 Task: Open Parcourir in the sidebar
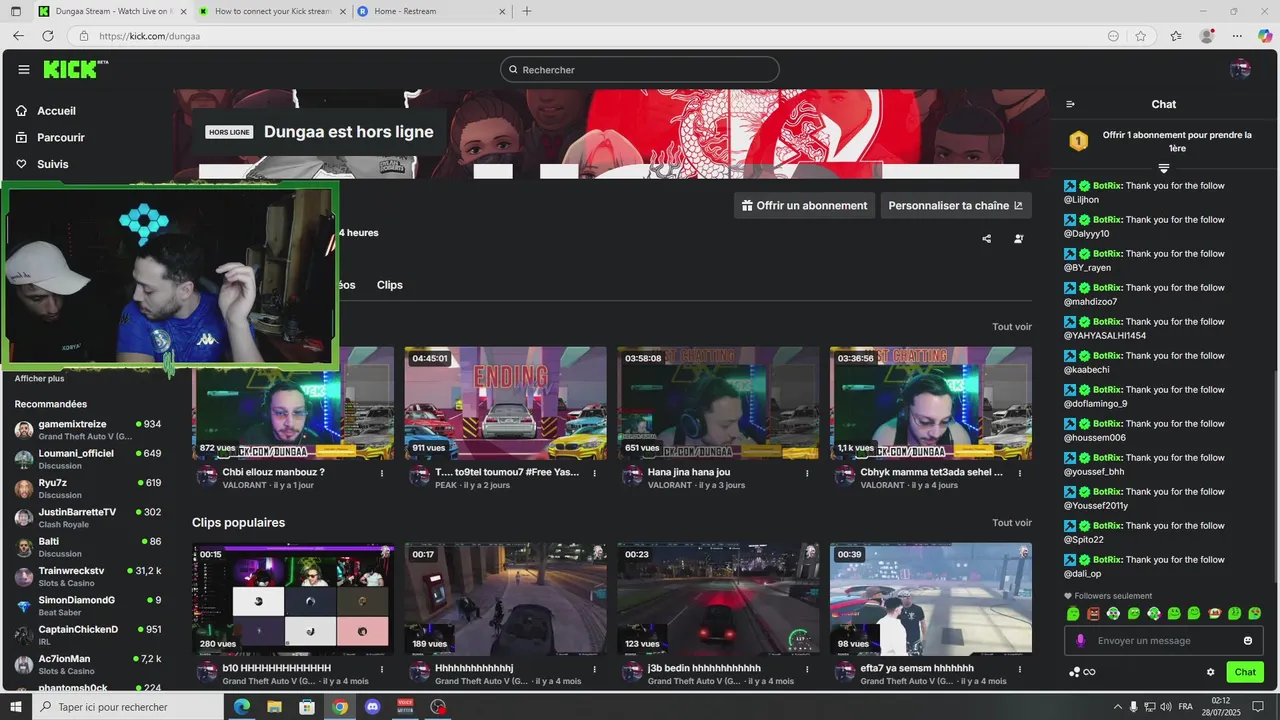(50, 138)
